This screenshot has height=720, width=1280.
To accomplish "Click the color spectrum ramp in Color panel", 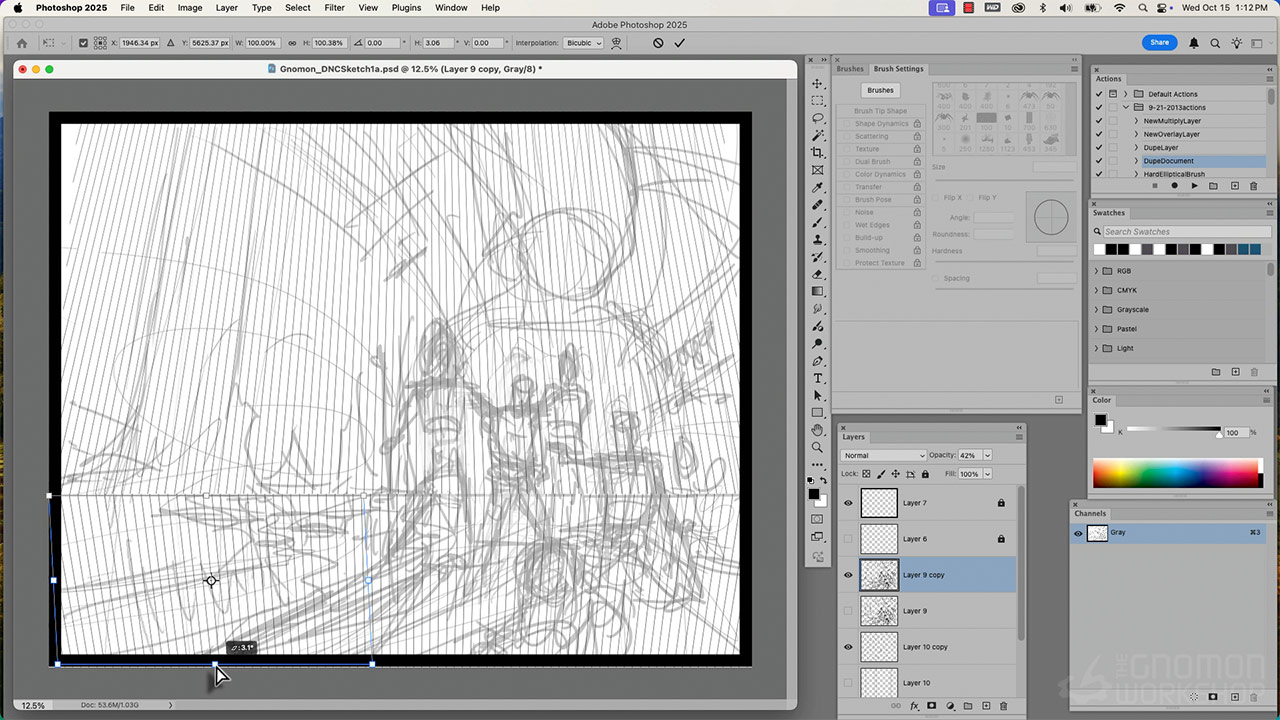I will click(x=1177, y=473).
